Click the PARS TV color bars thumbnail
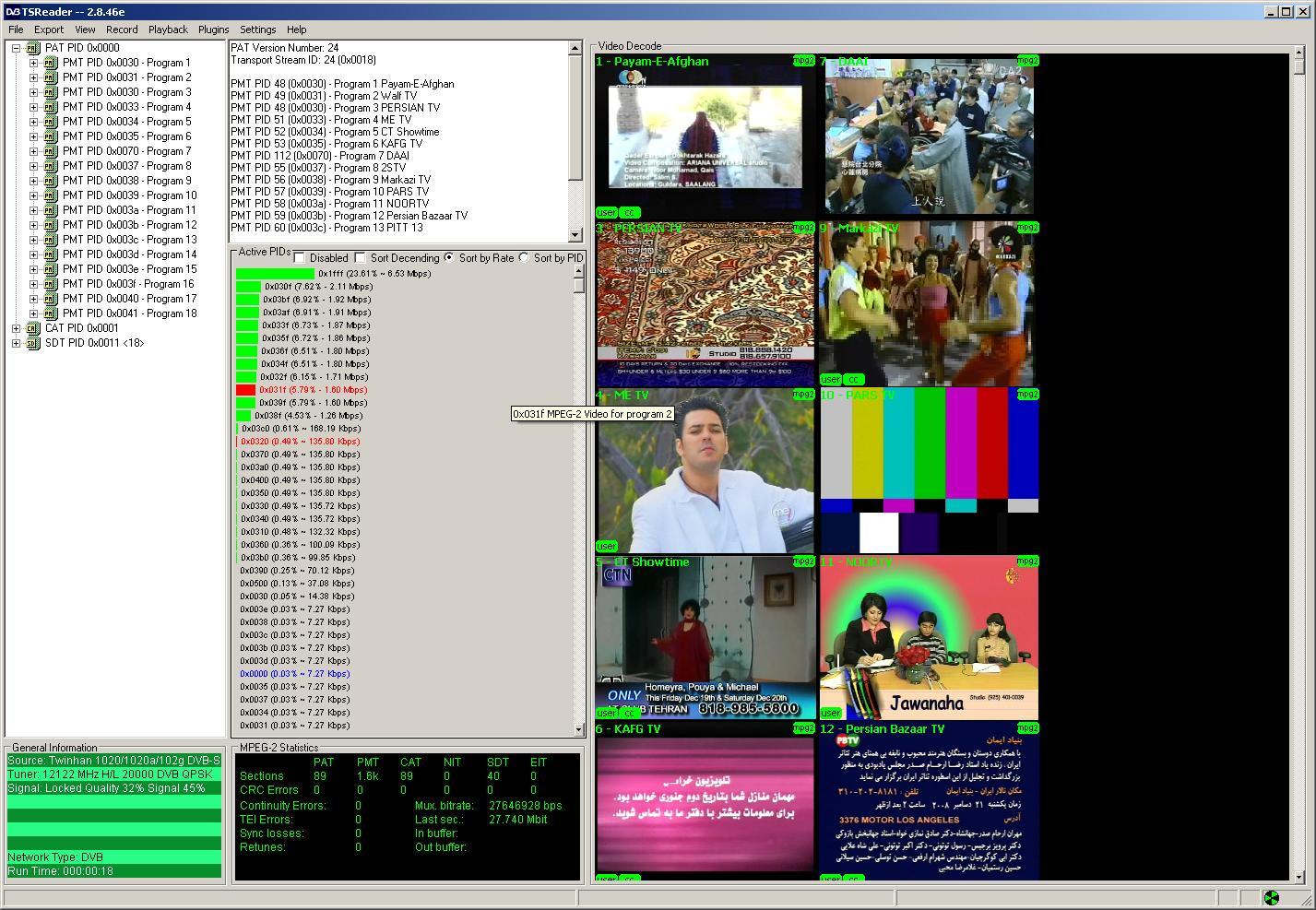 [930, 470]
